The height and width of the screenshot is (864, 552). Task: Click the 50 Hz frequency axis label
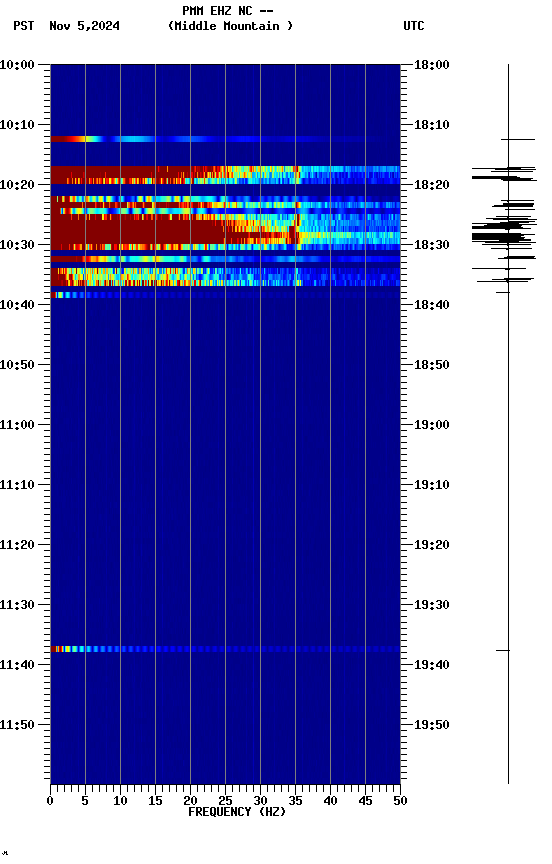(400, 801)
